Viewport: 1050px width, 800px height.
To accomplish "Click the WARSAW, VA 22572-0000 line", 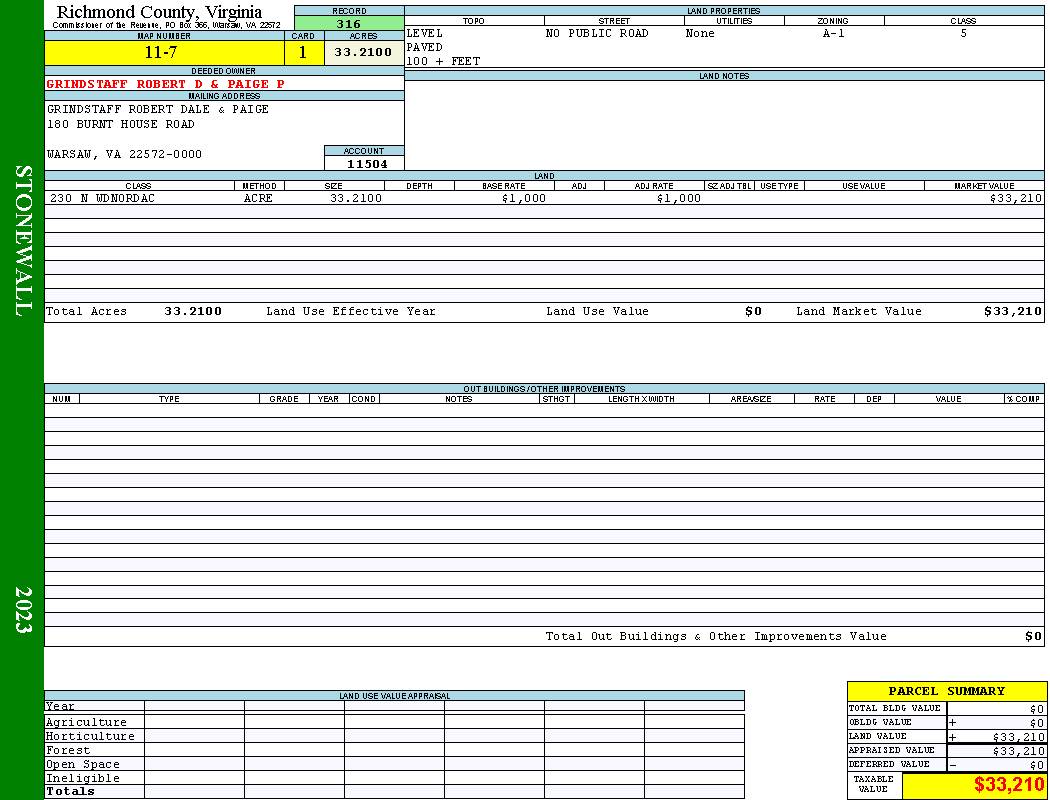I will [x=124, y=154].
